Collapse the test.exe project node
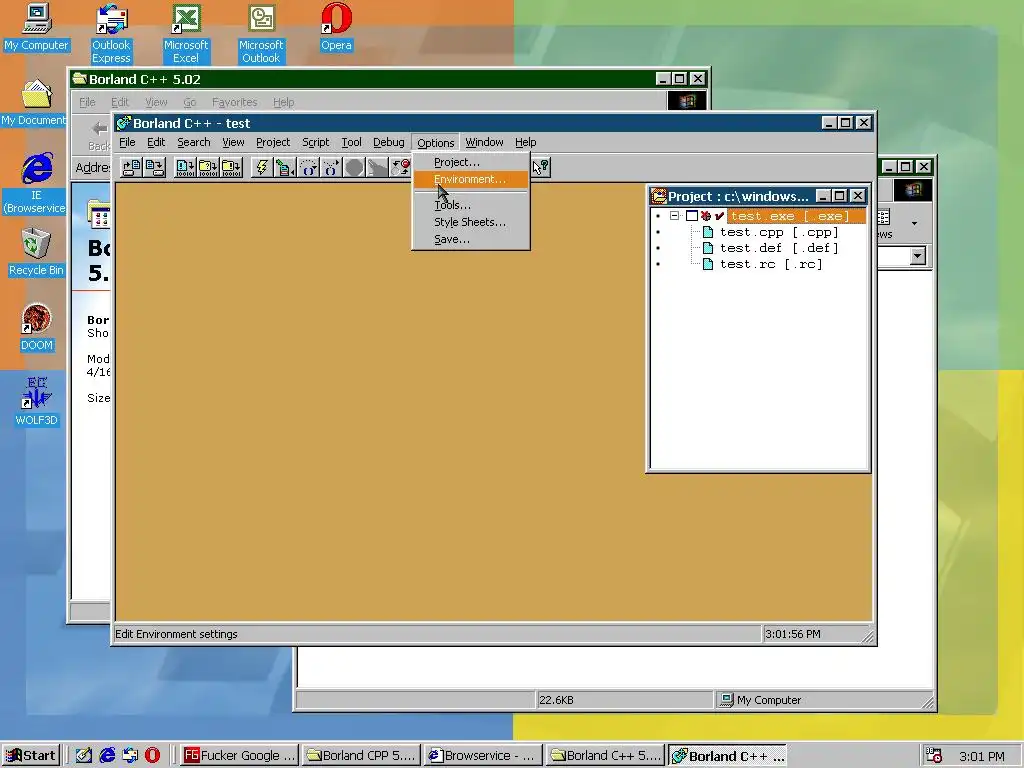Image resolution: width=1024 pixels, height=768 pixels. 675,216
